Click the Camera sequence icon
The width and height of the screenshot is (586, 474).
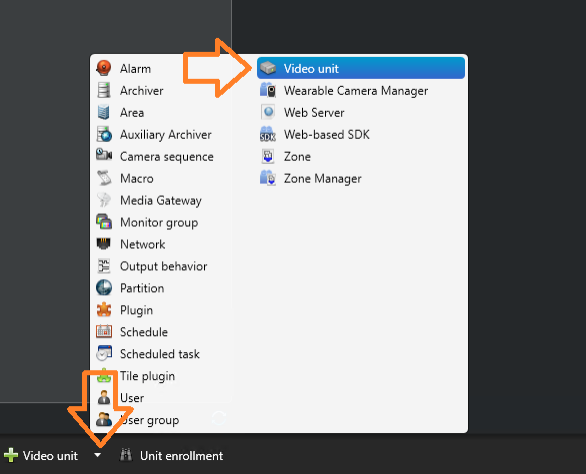click(x=104, y=154)
